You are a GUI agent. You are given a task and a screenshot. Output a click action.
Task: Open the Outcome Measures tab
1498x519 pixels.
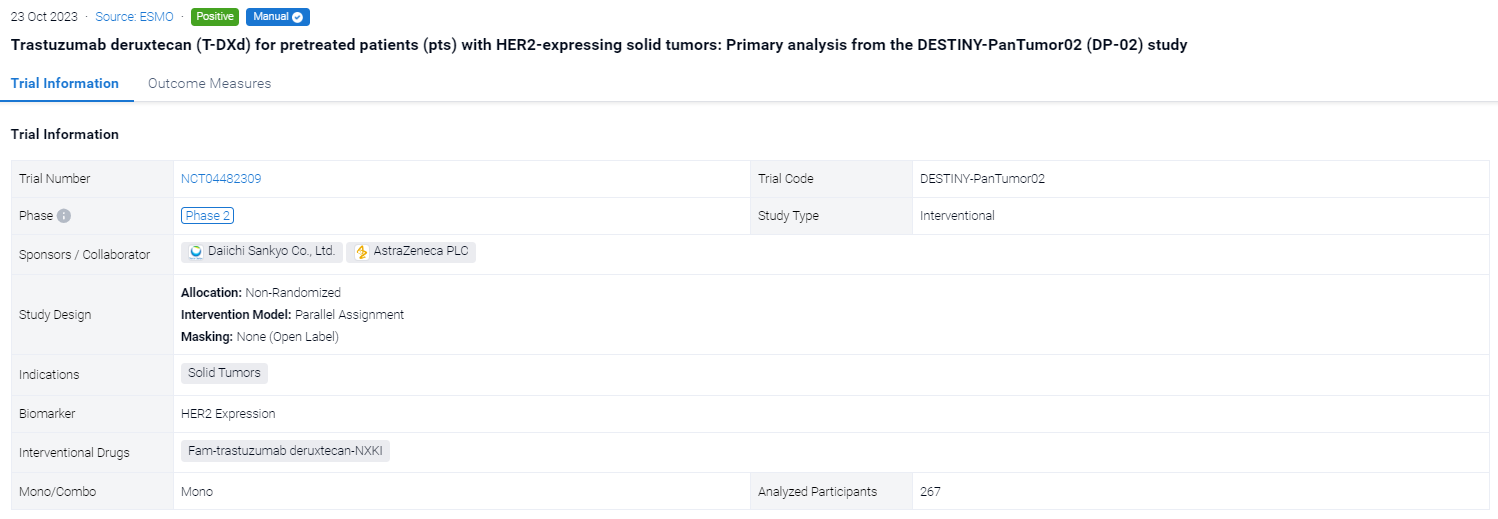tap(209, 84)
